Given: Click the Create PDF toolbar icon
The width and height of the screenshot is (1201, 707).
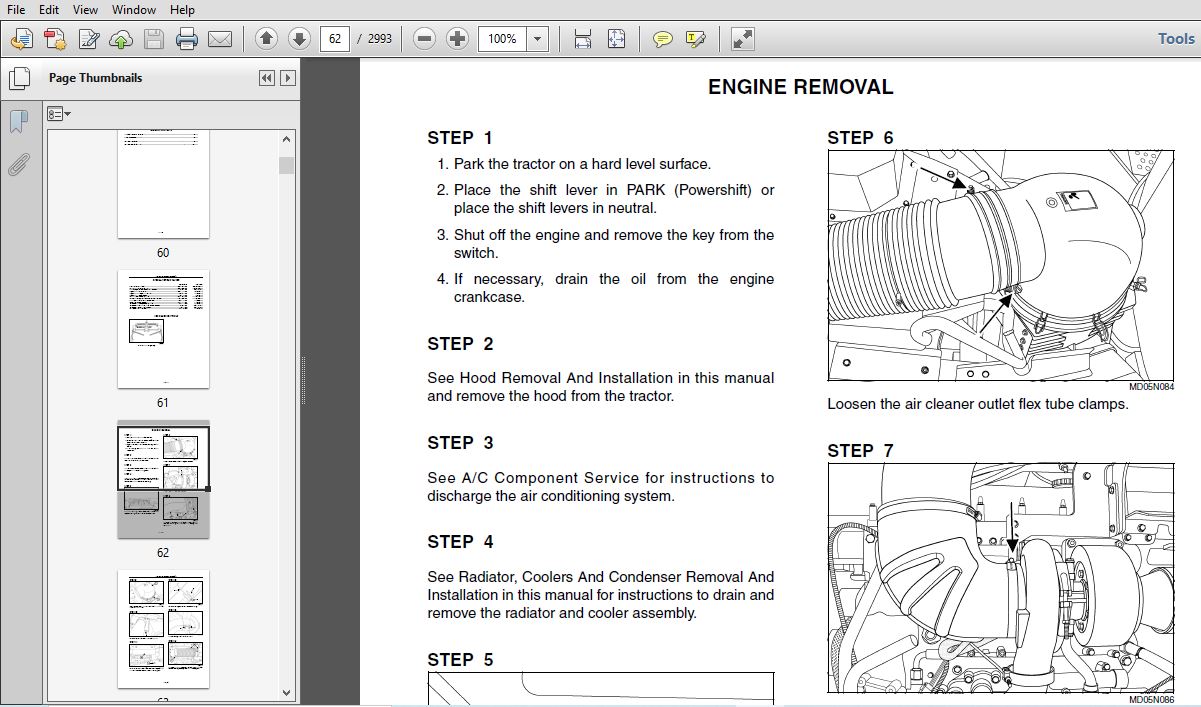Looking at the screenshot, I should point(55,39).
